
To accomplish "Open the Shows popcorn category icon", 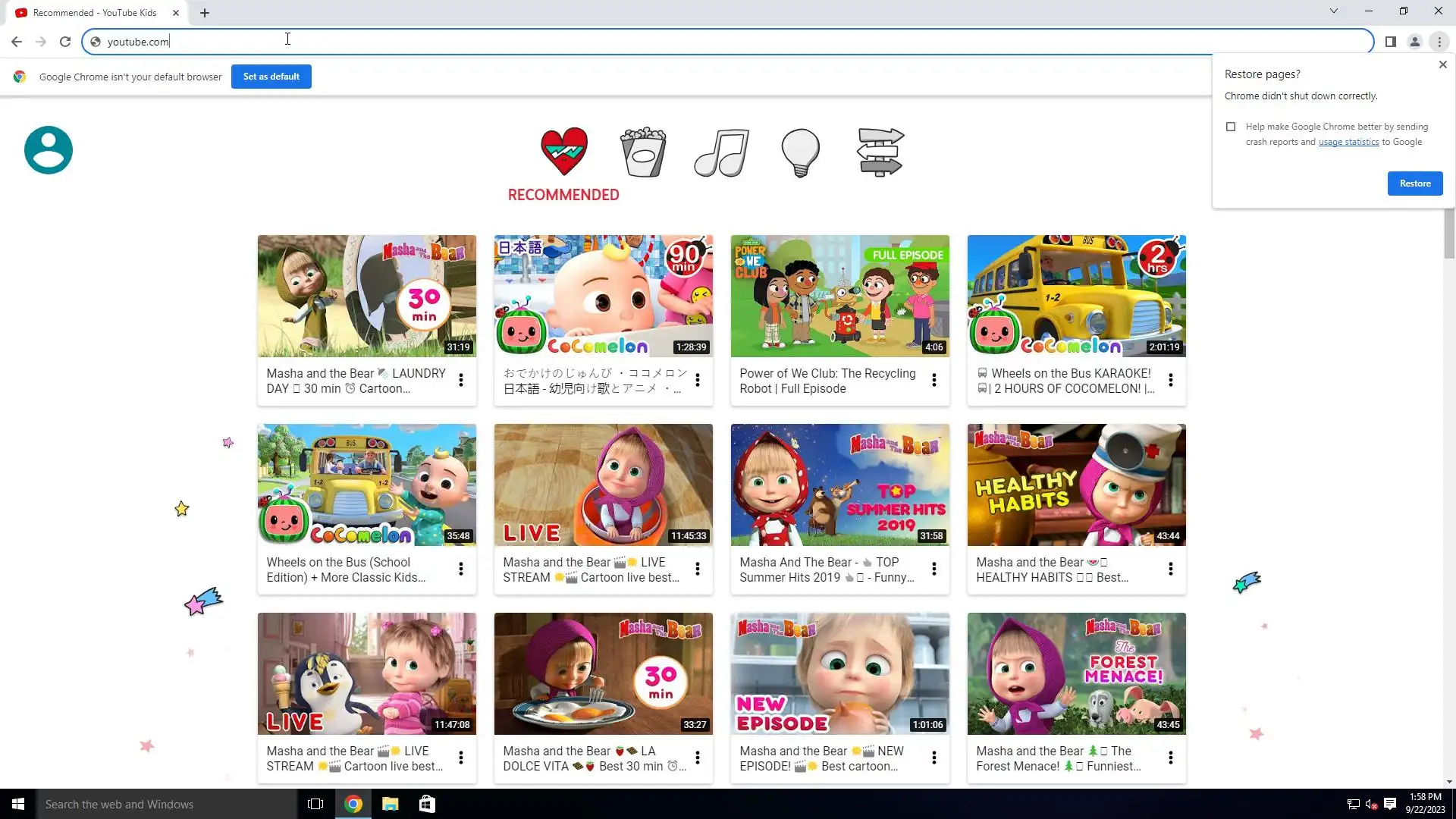I will (x=643, y=152).
